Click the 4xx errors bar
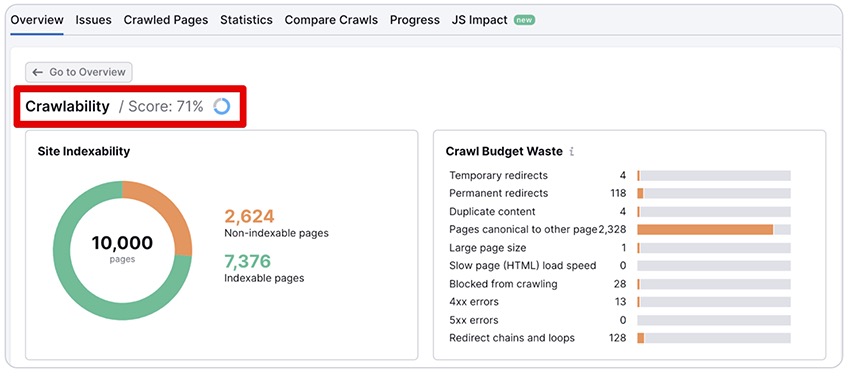Image resolution: width=848 pixels, height=379 pixels. [714, 302]
